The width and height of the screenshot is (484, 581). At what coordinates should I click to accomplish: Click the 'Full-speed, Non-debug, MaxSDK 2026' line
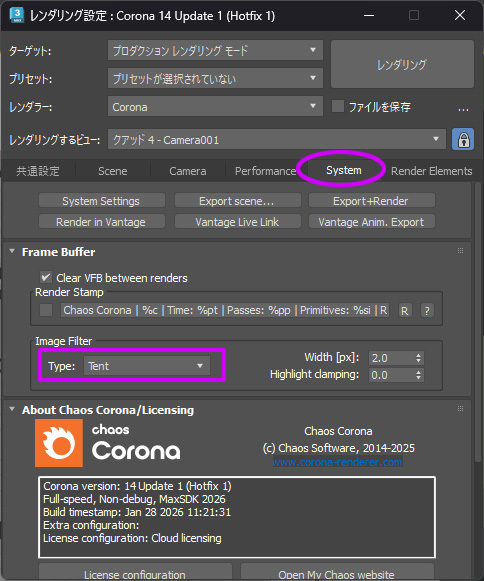134,499
